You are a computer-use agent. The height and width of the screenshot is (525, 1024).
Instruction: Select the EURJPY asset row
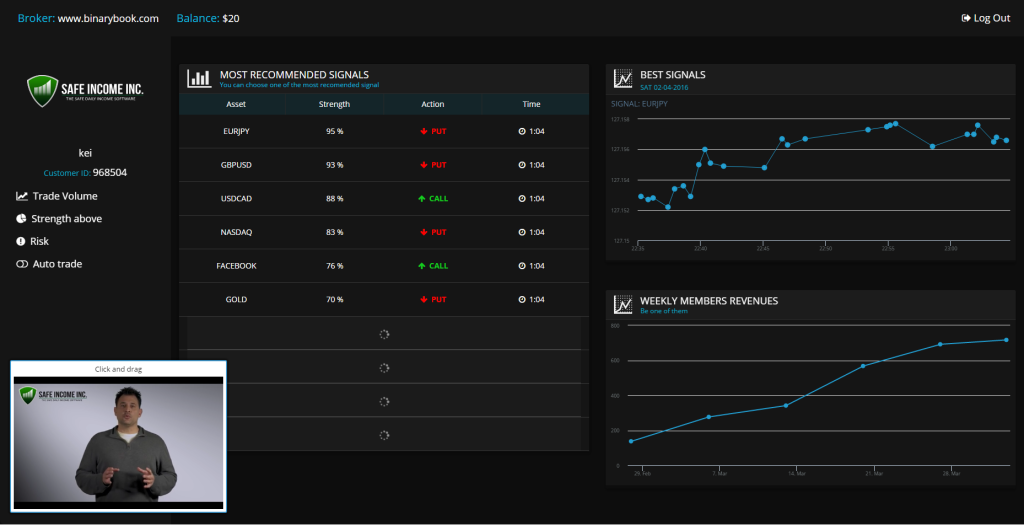(x=384, y=131)
